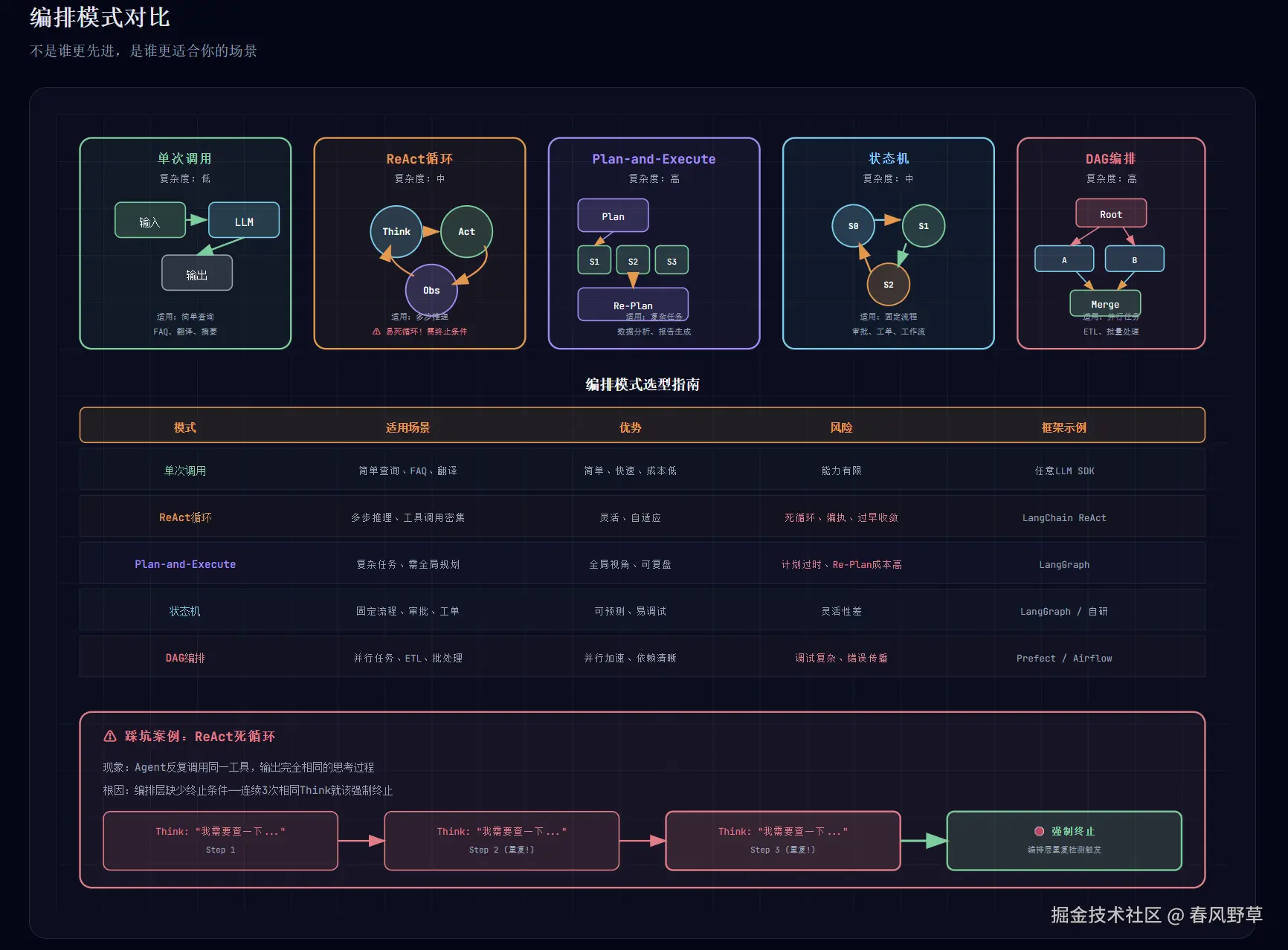Click the LangChain ReAct cell
Viewport: 1288px width, 950px height.
(1064, 517)
